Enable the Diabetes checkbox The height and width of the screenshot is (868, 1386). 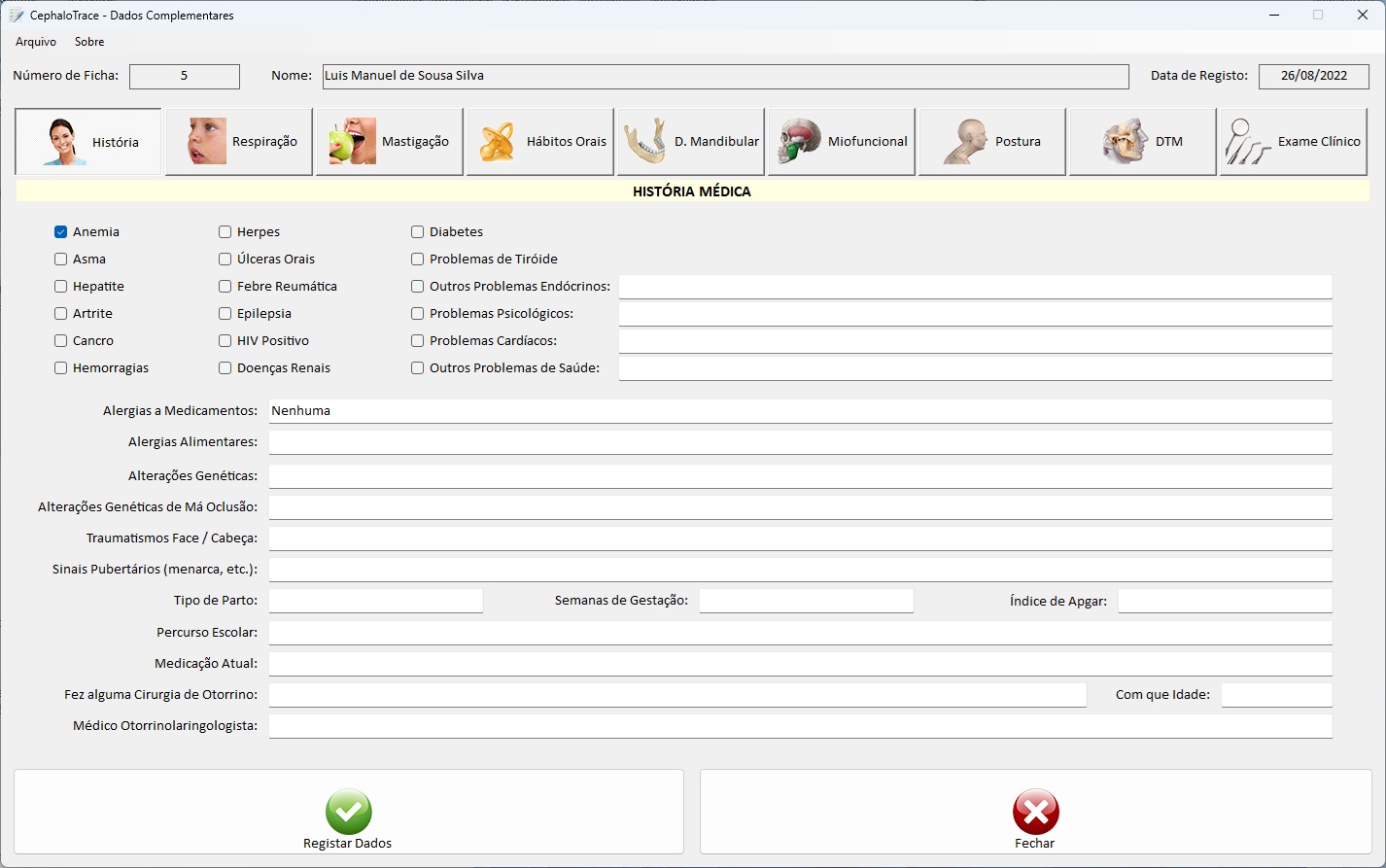click(x=418, y=232)
